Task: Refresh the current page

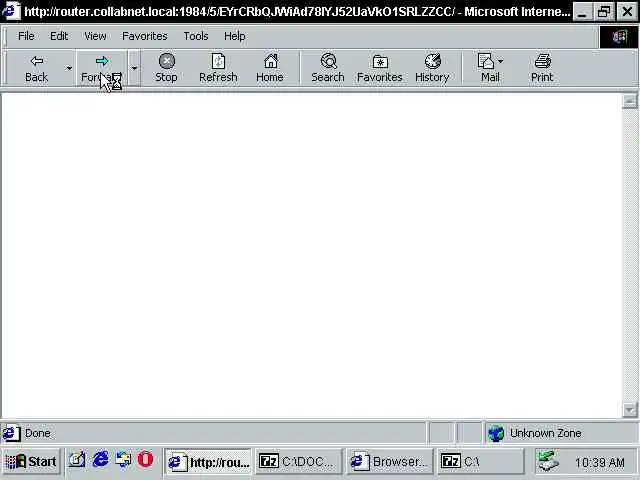Action: pos(218,68)
